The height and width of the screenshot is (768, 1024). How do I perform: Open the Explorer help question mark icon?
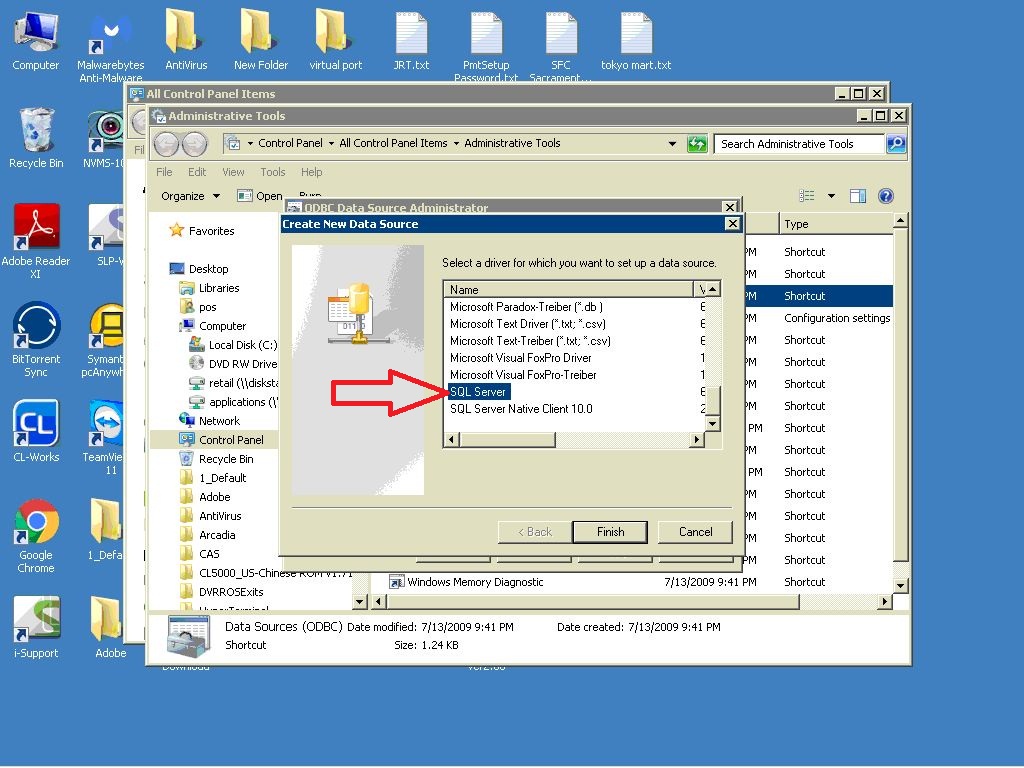pyautogui.click(x=885, y=196)
